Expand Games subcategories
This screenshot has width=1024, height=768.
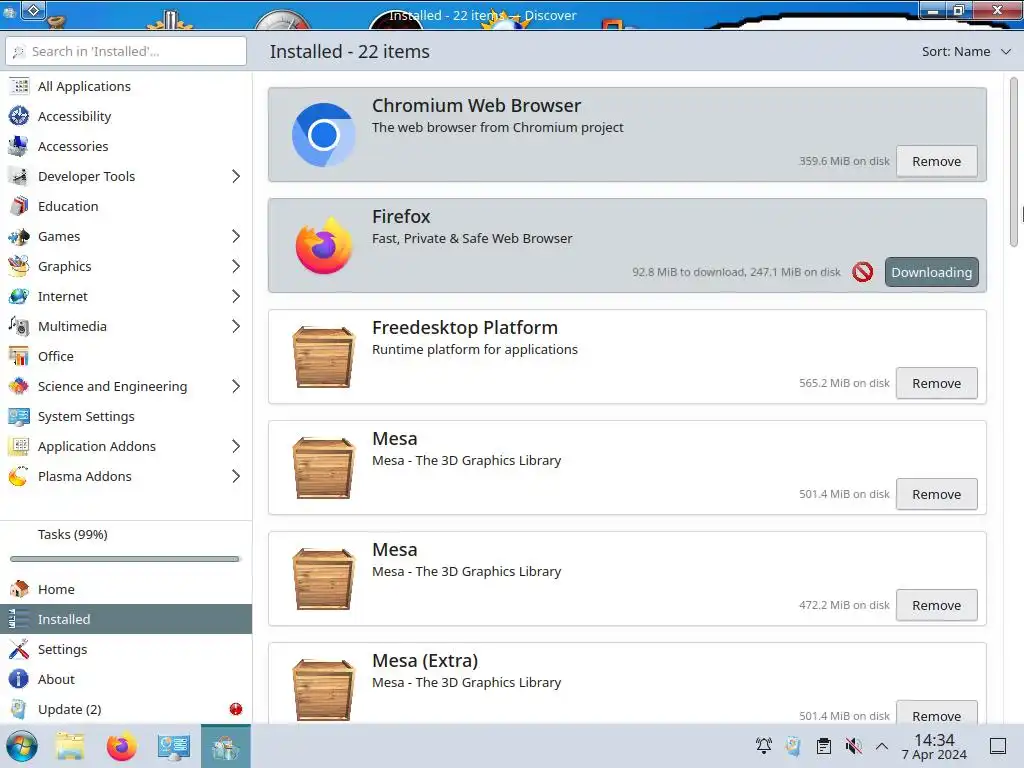click(x=236, y=236)
